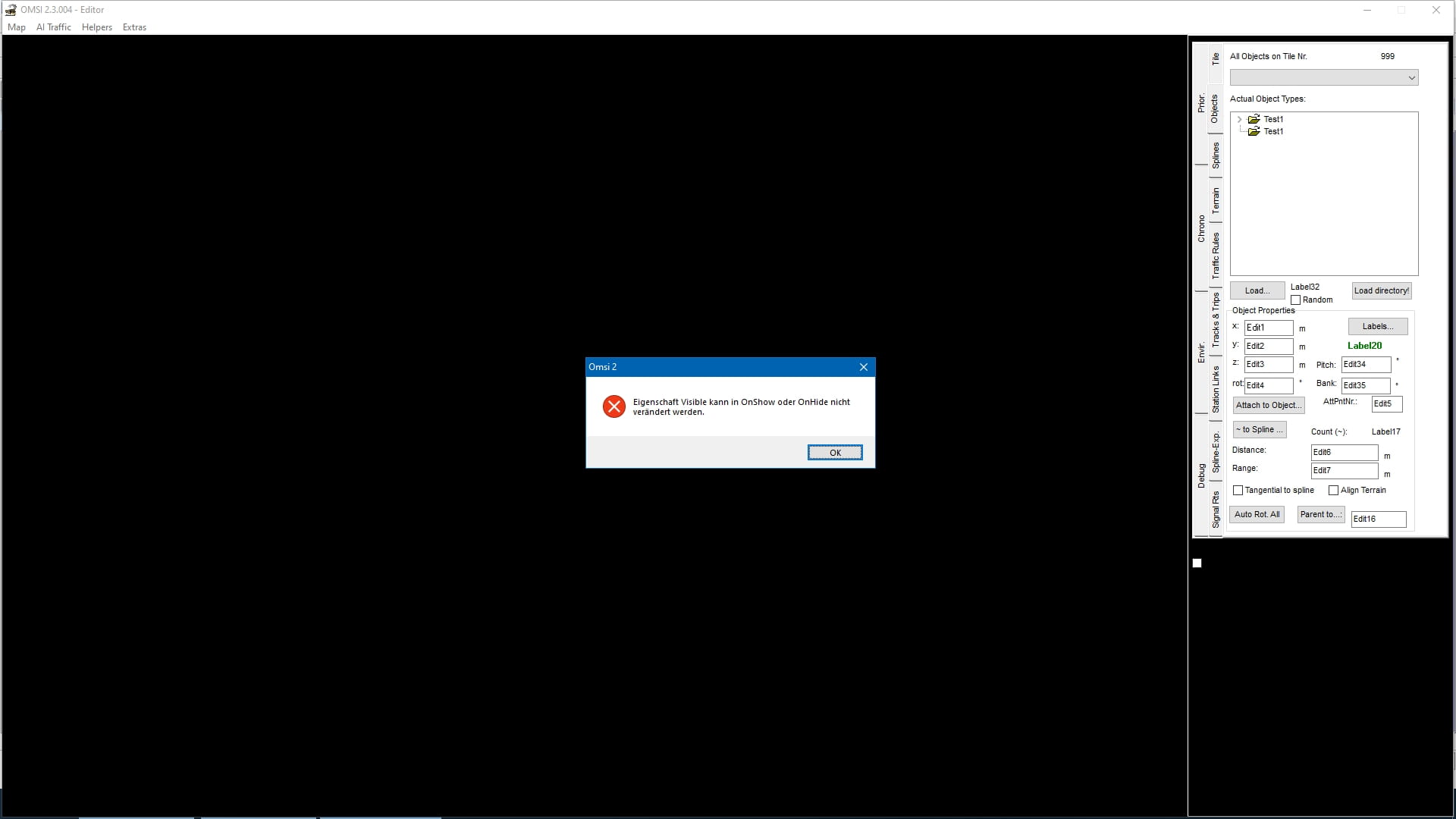Click the Attach to Object... button
The height and width of the screenshot is (819, 1456).
pos(1268,405)
